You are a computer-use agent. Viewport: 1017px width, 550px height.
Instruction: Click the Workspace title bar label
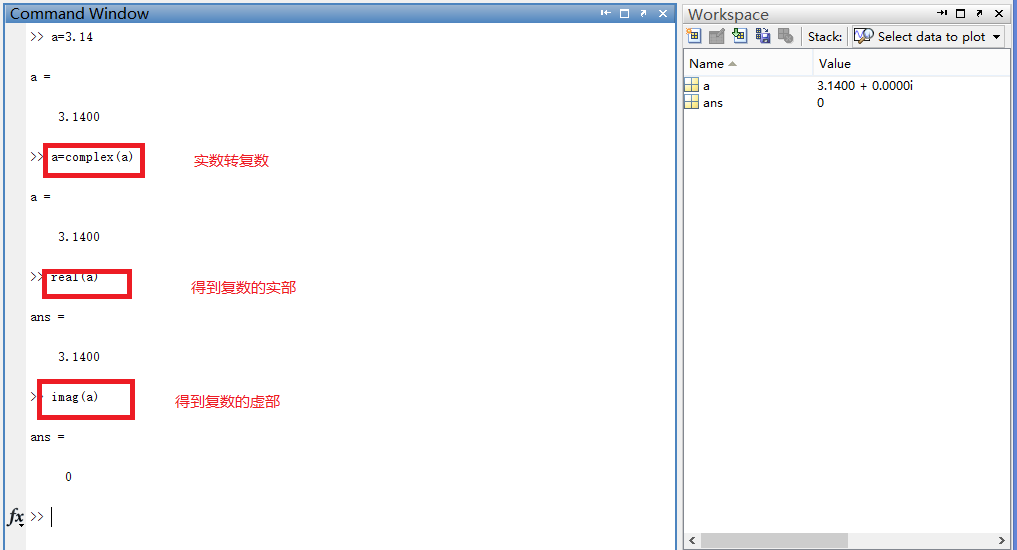coord(728,14)
